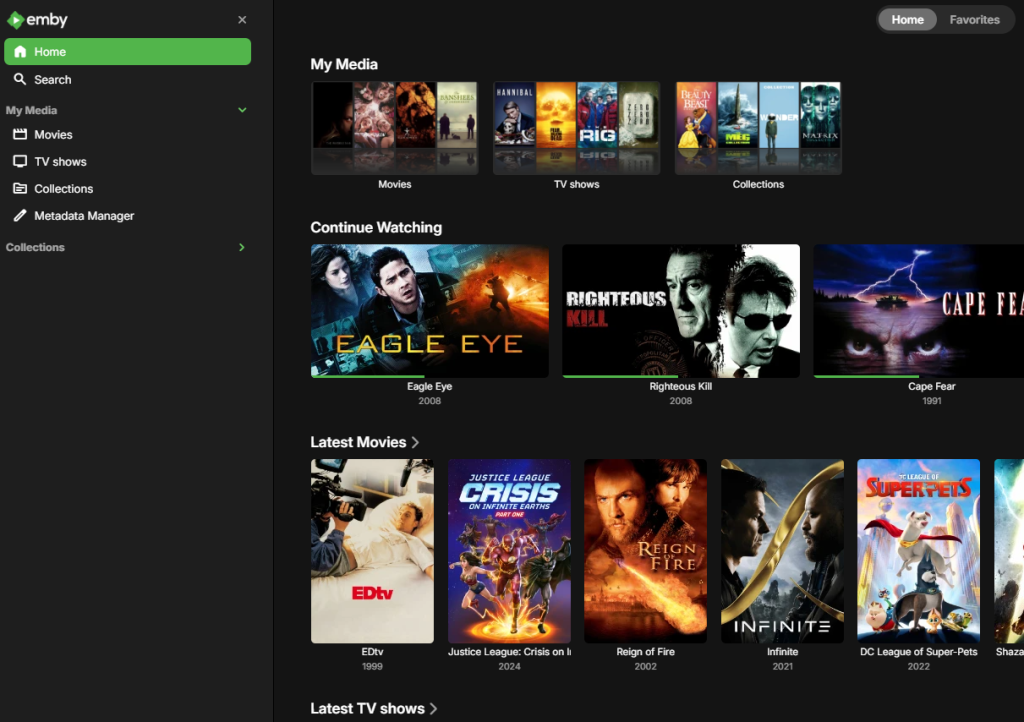The image size is (1024, 722).
Task: Click the 2021 year under Infinite
Action: pyautogui.click(x=782, y=667)
